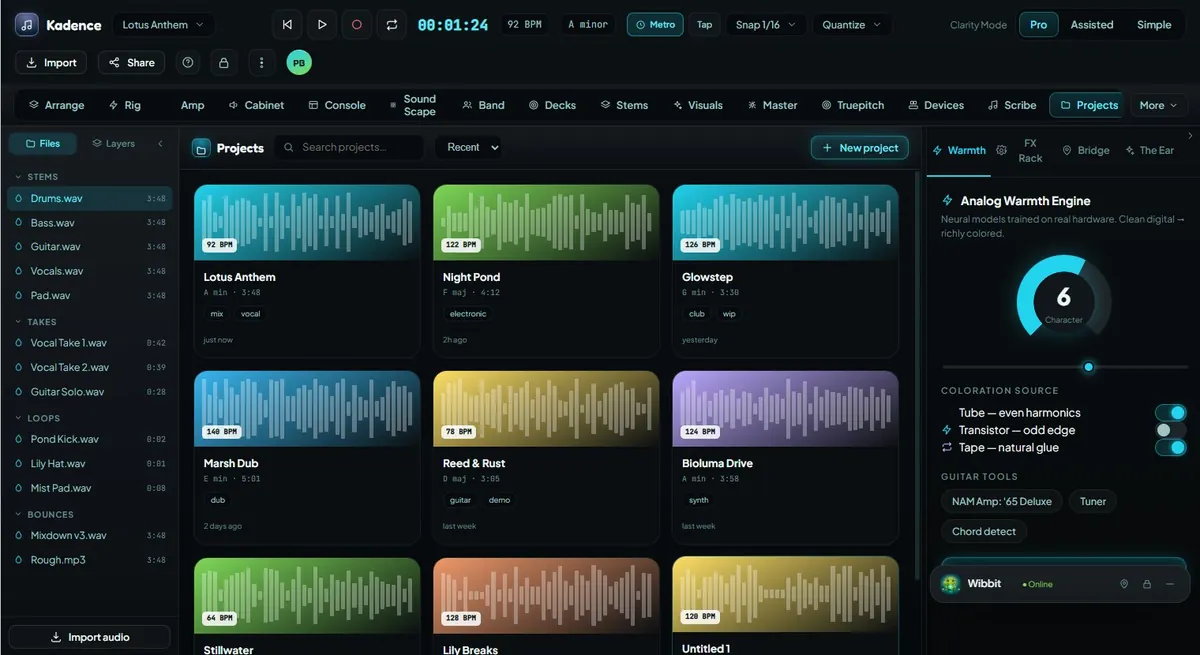The width and height of the screenshot is (1200, 655).
Task: Click the Share button
Action: coord(131,62)
